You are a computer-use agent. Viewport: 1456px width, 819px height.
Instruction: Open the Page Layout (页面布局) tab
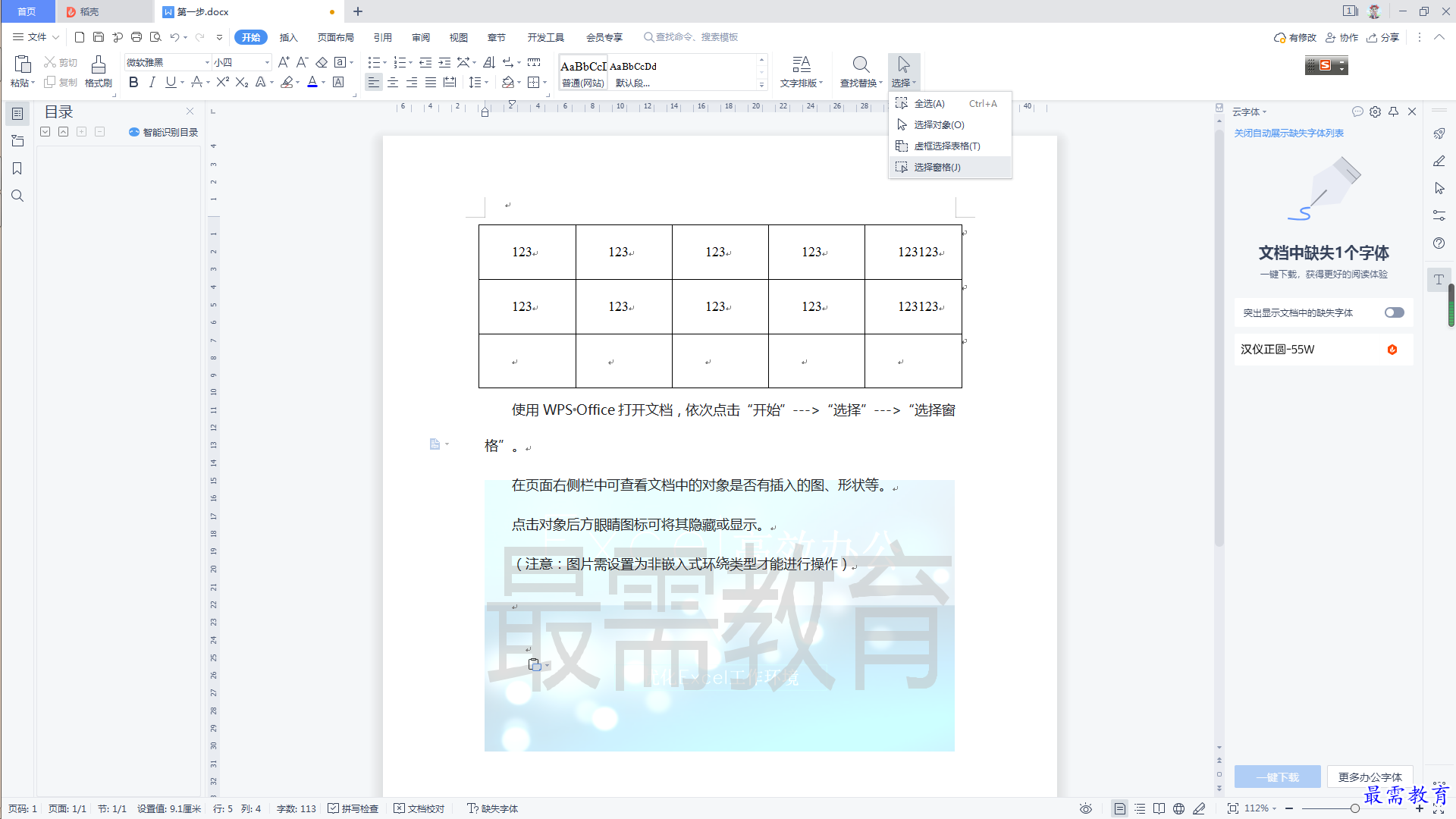(x=335, y=37)
